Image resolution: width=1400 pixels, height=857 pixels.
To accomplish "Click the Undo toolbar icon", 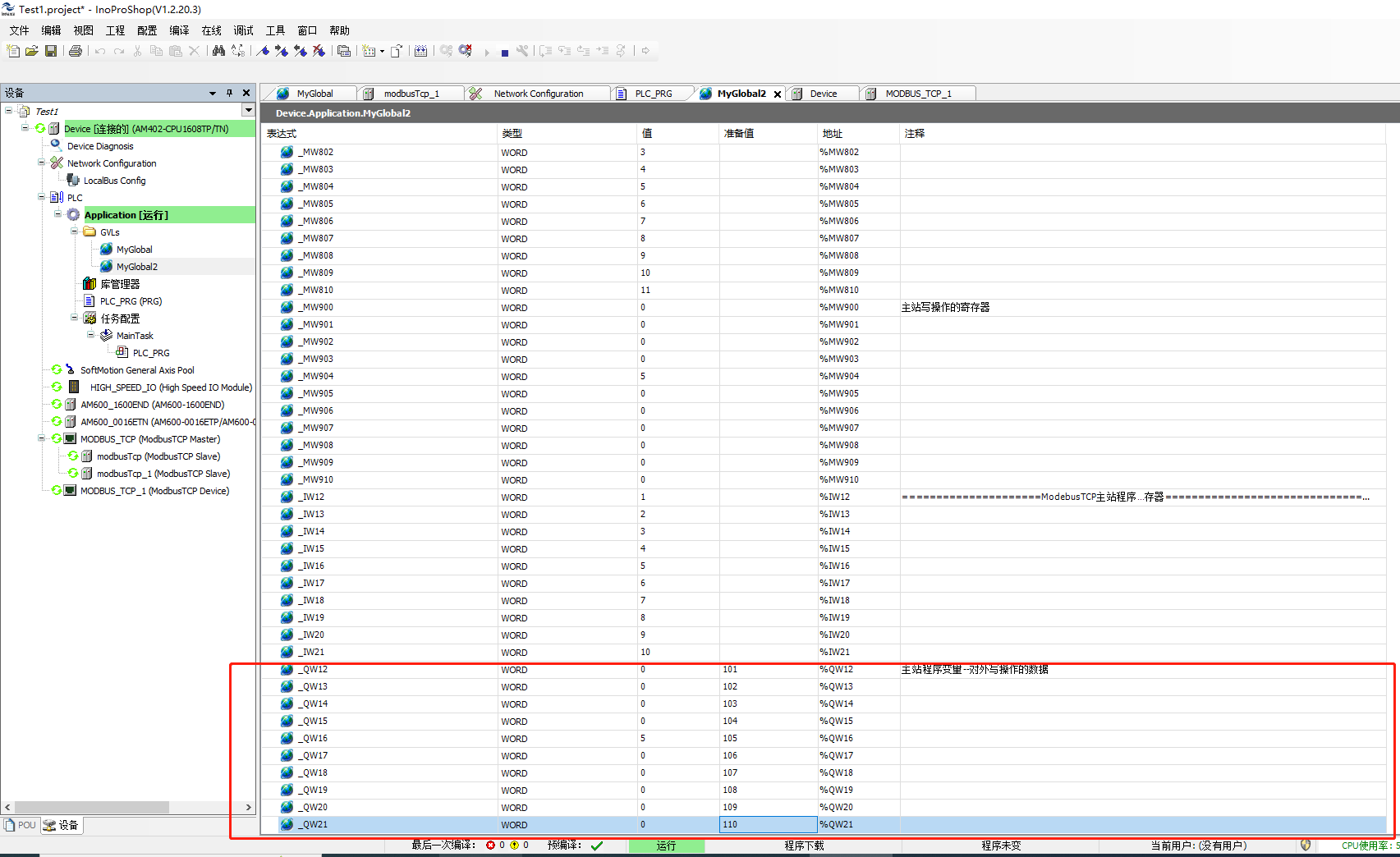I will [x=100, y=51].
